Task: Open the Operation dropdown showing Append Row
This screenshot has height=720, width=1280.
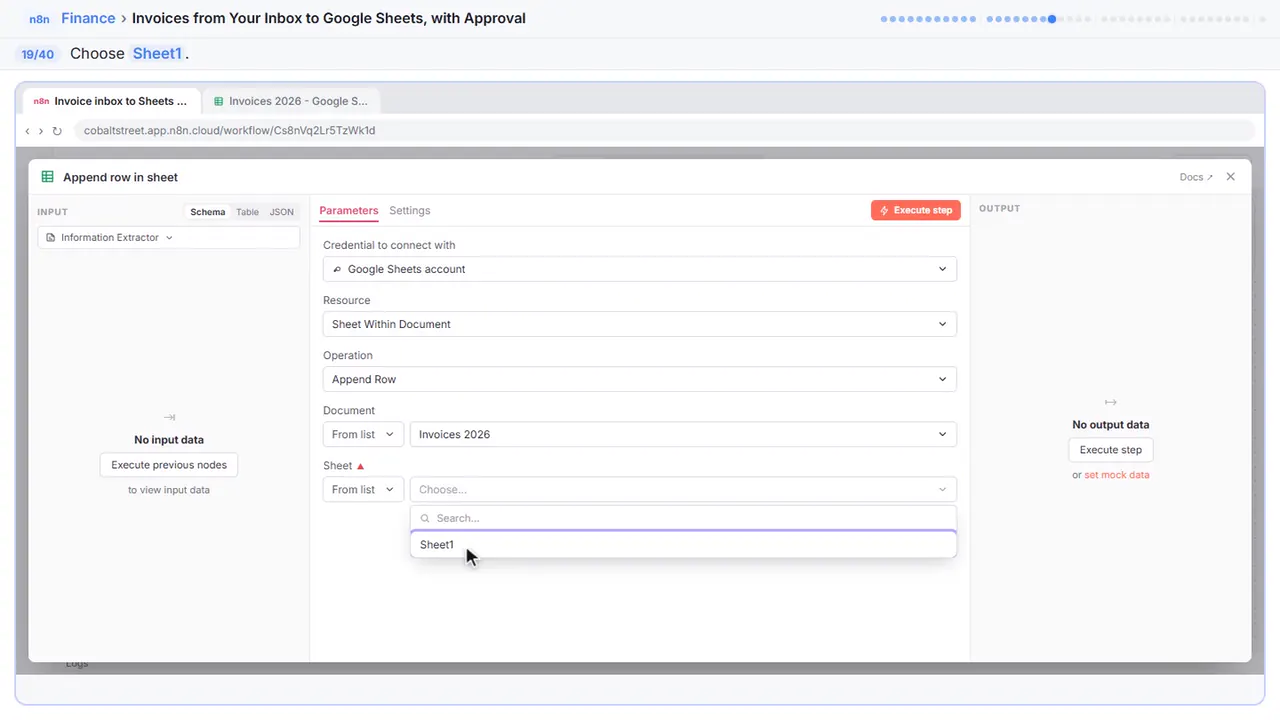Action: coord(640,379)
